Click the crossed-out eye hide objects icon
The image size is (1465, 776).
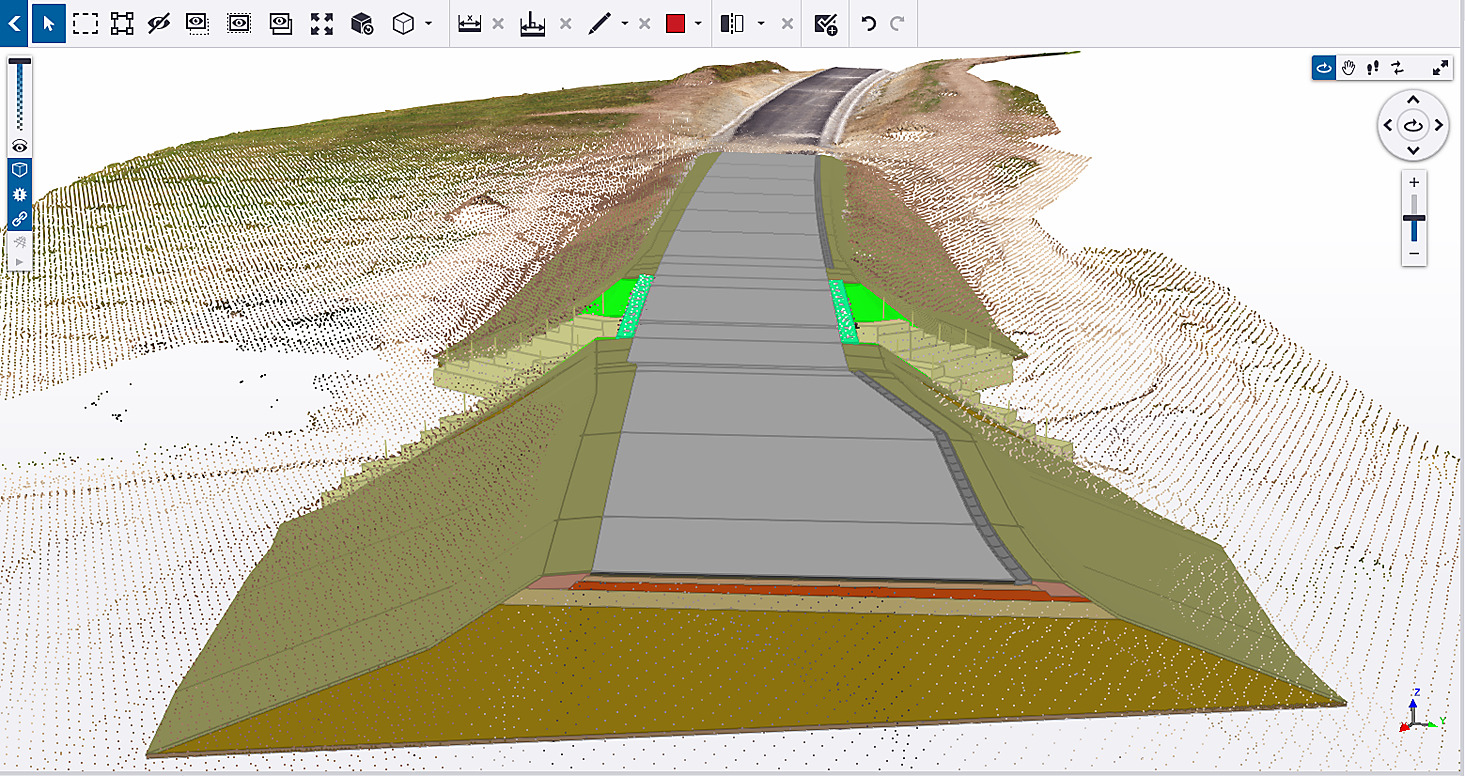coord(159,24)
